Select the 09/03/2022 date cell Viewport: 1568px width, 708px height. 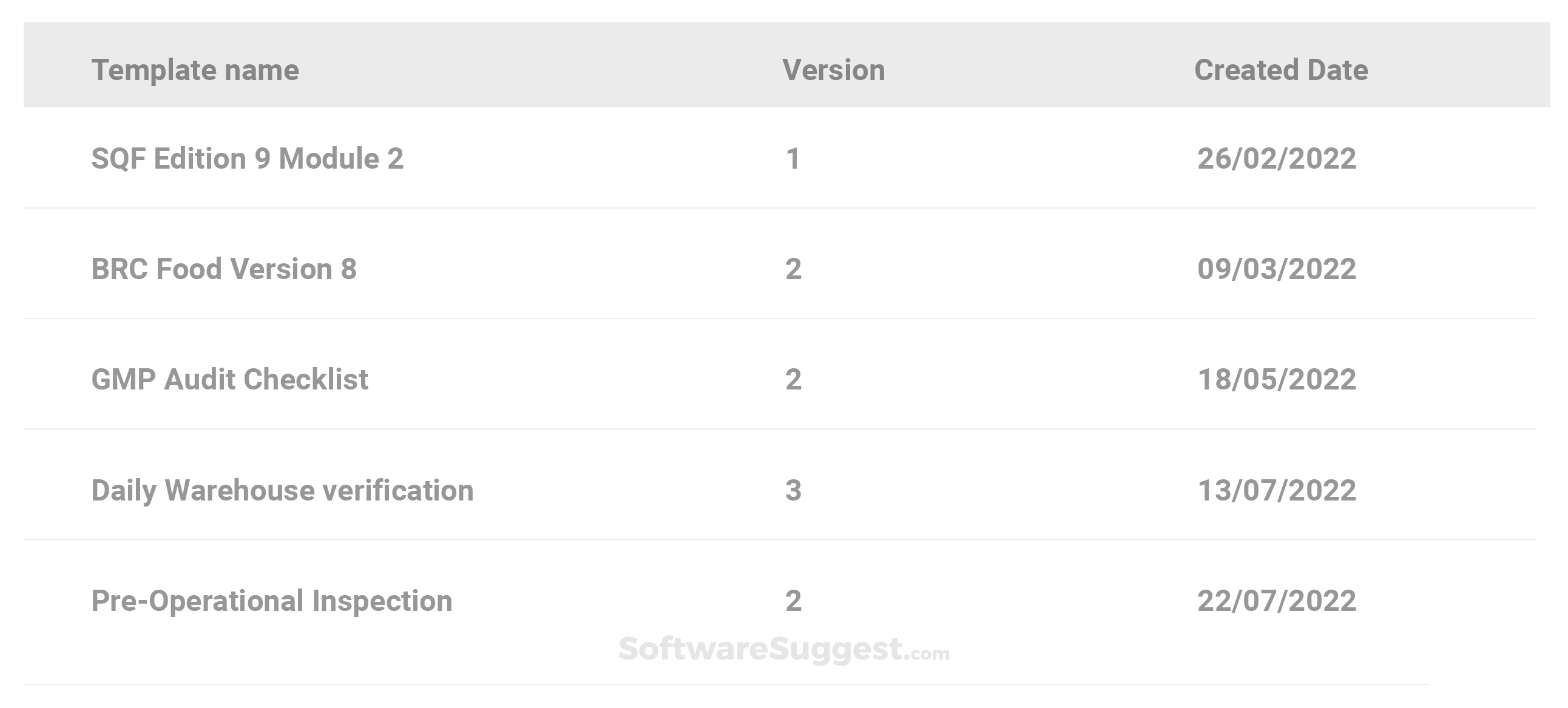click(1277, 269)
